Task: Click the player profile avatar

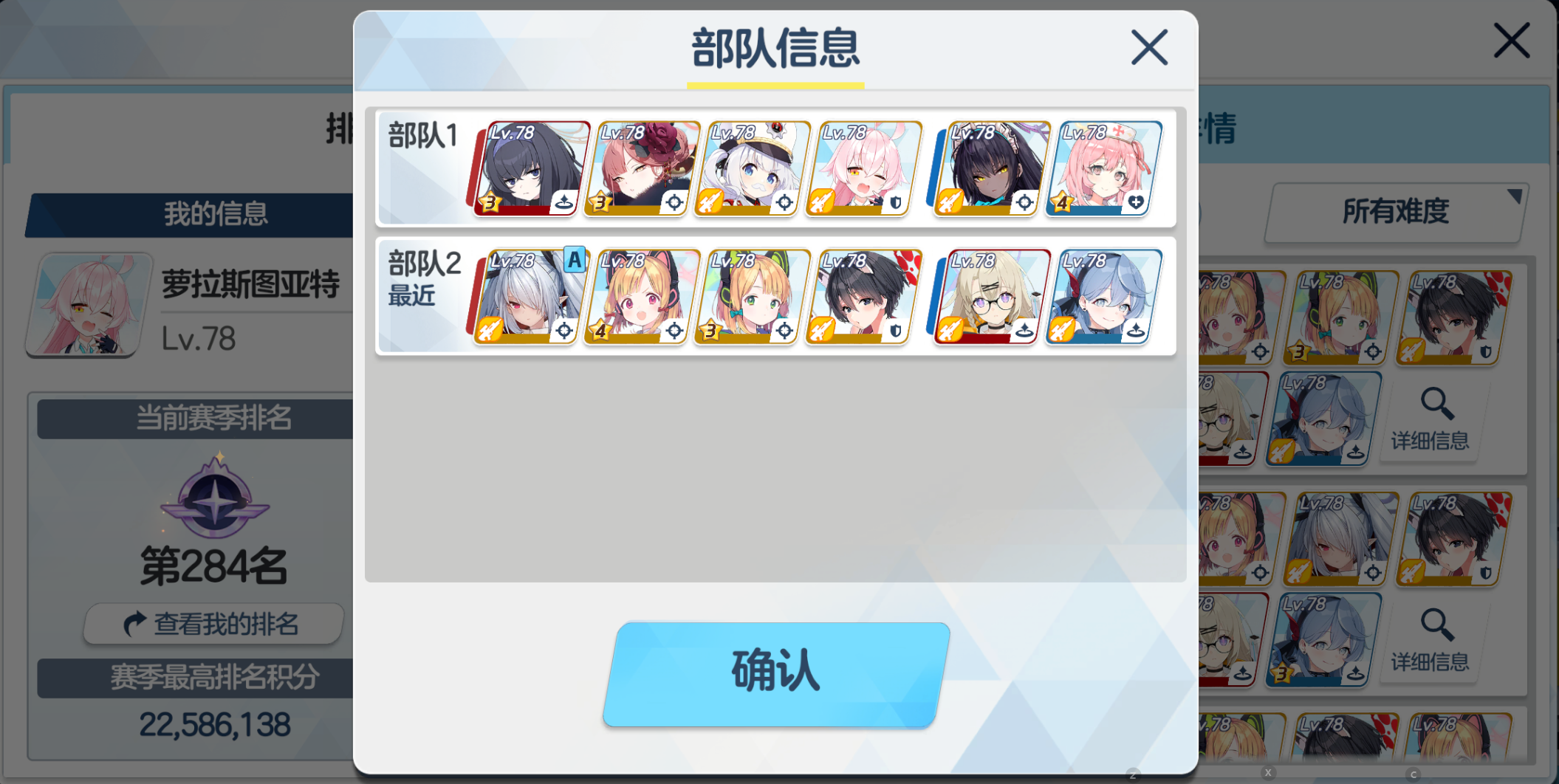Action: [89, 306]
